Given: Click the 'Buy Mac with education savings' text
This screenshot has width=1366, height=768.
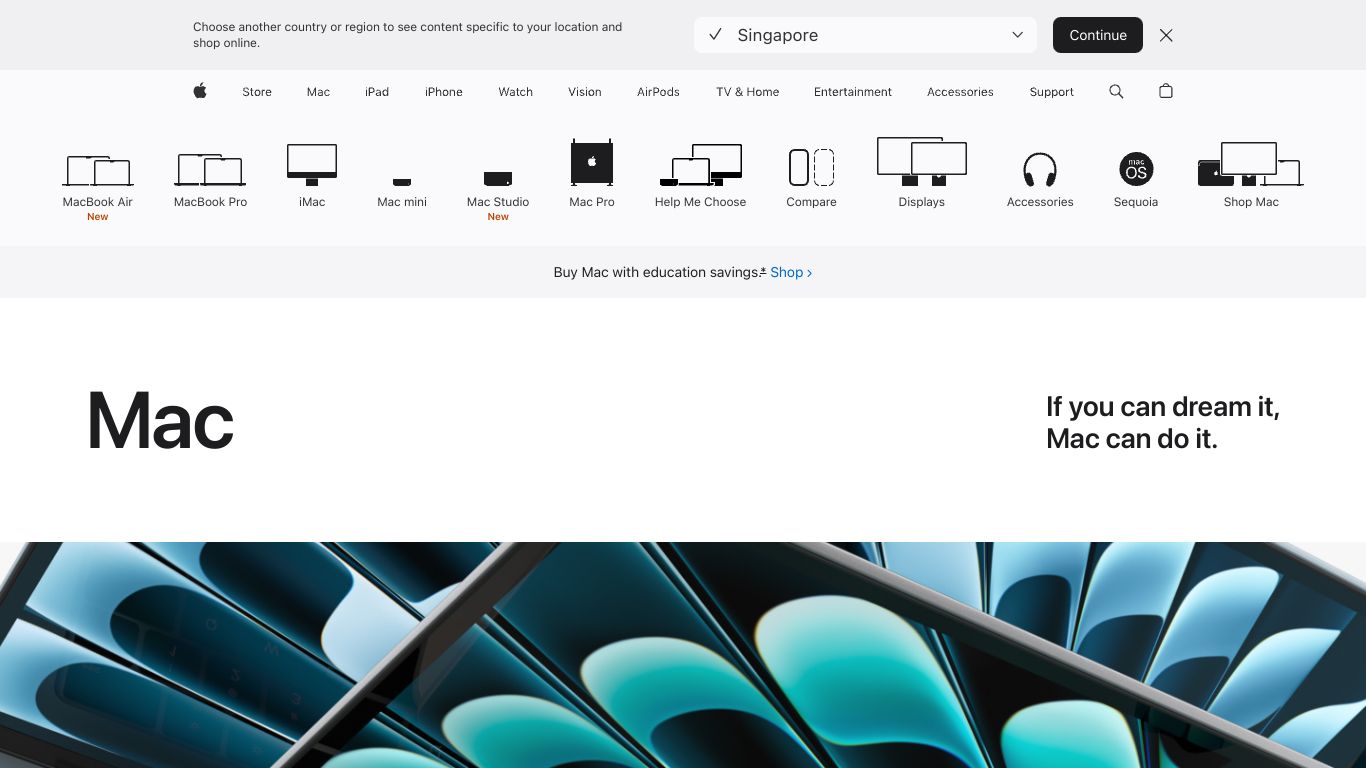Looking at the screenshot, I should tap(656, 272).
